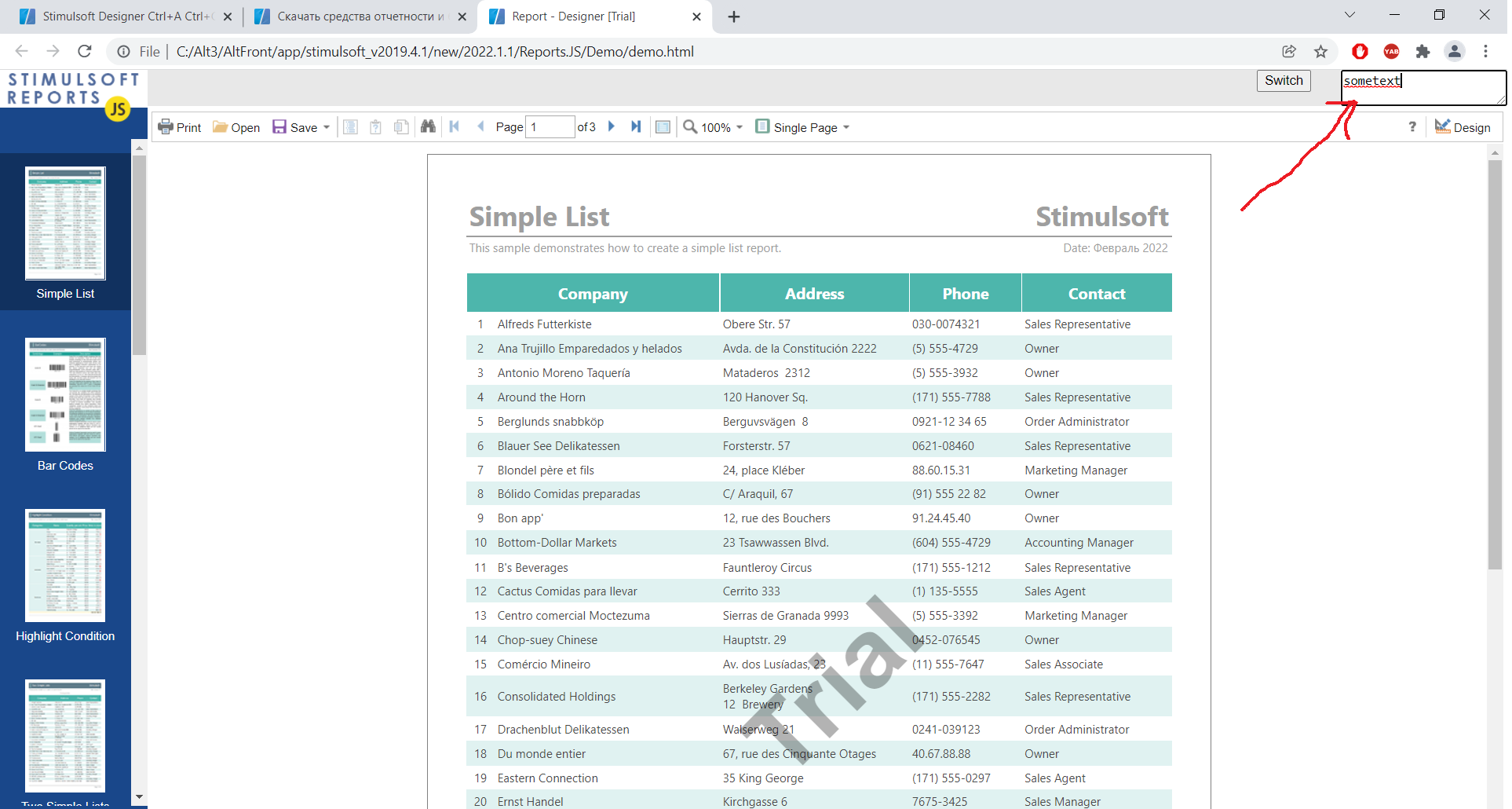The width and height of the screenshot is (1512, 809).
Task: Close the Stimulsoft Designer Ctrl+A tab
Action: (x=228, y=16)
